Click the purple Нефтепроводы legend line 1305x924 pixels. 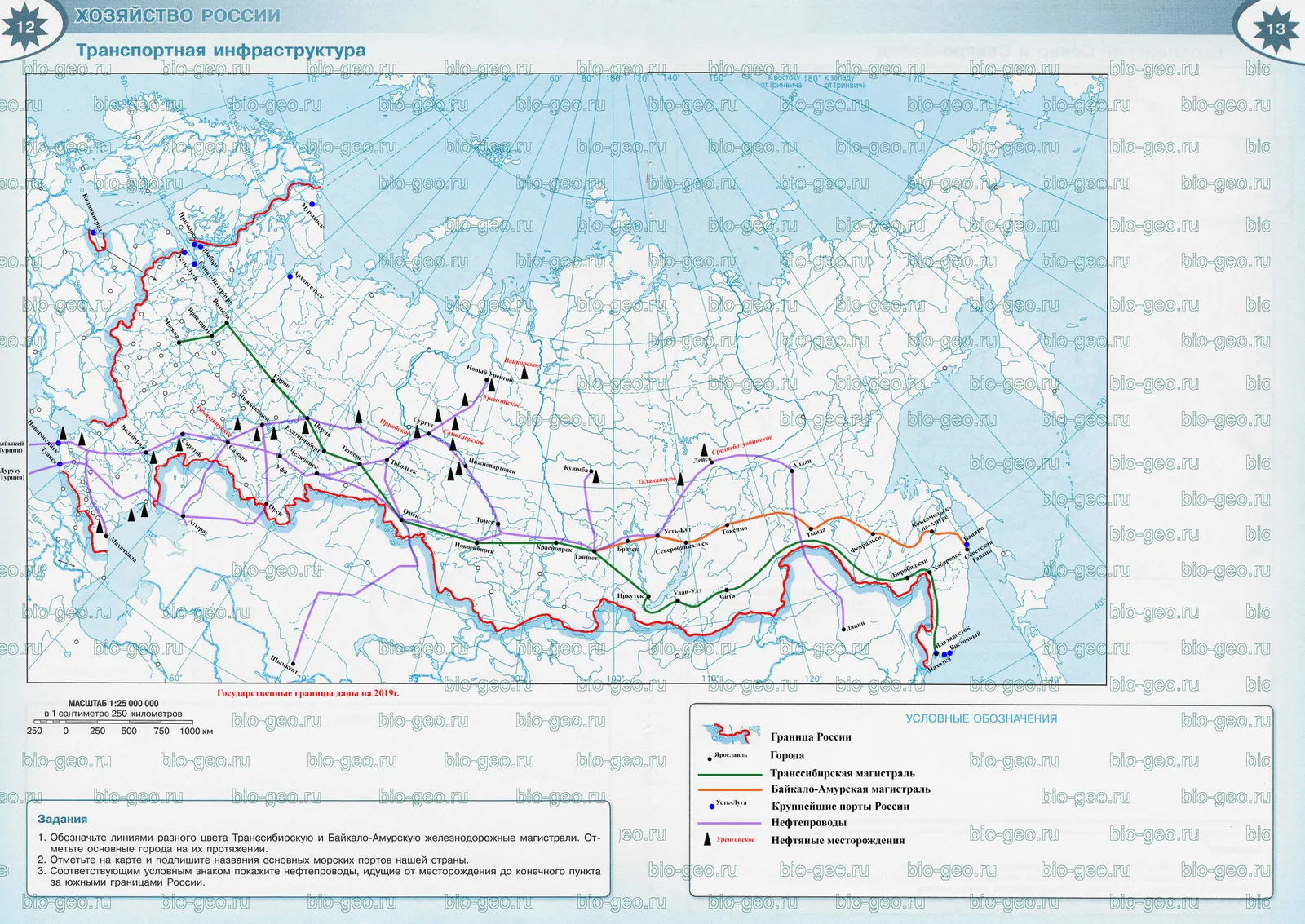tap(732, 823)
